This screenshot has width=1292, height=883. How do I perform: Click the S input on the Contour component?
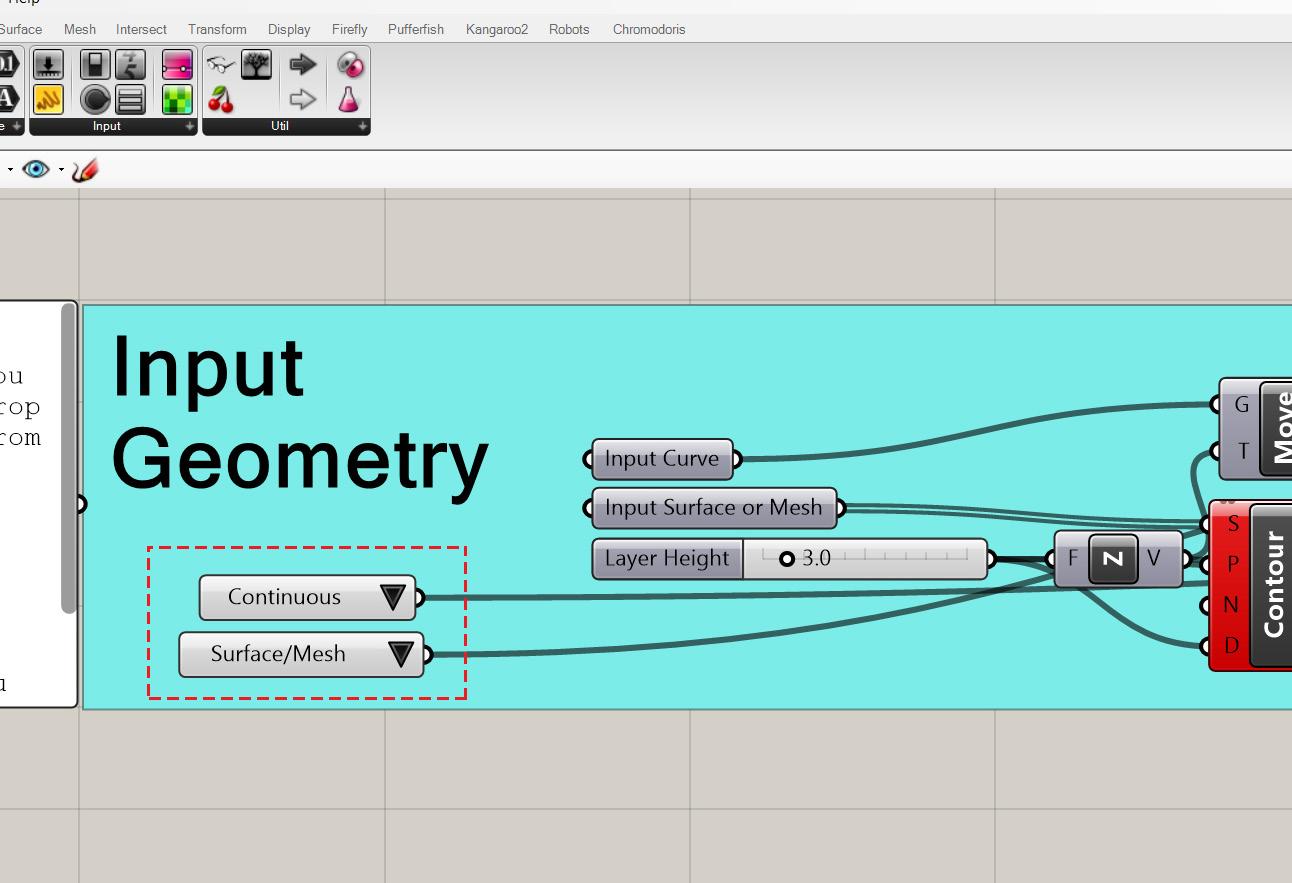tap(1232, 524)
